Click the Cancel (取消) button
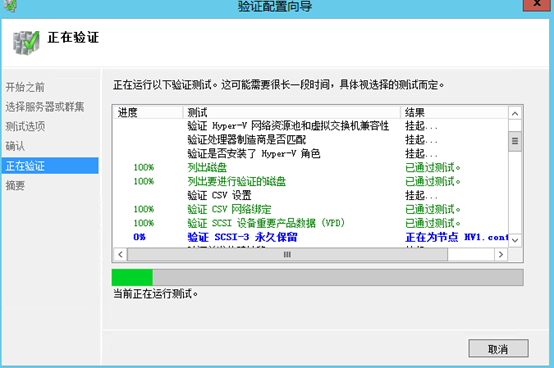 pyautogui.click(x=498, y=349)
